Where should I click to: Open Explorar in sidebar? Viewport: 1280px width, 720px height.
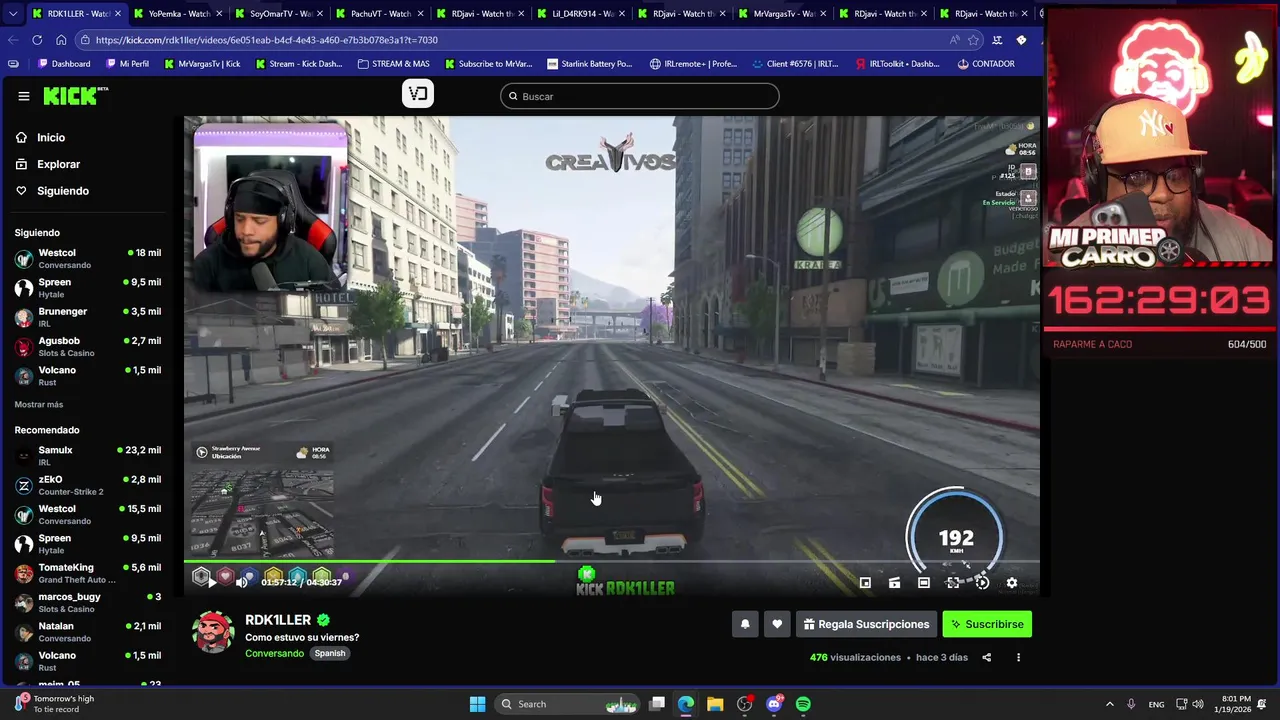coord(58,164)
